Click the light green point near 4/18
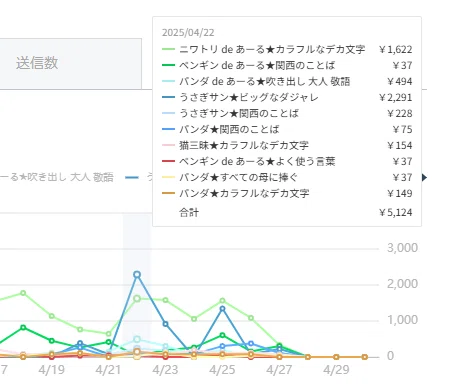This screenshot has height=386, width=458. tap(23, 293)
